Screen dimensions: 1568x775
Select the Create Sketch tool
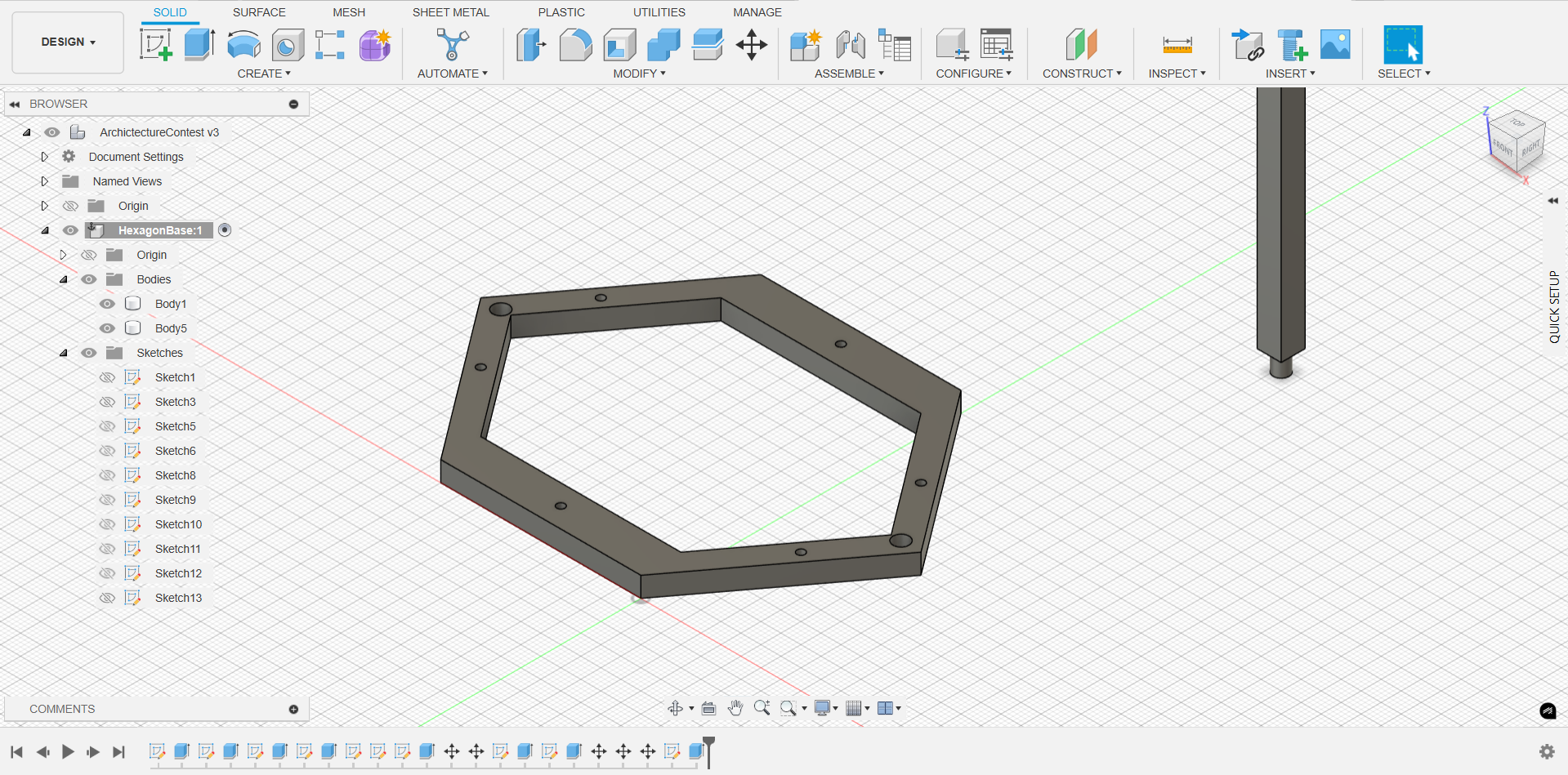tap(156, 45)
